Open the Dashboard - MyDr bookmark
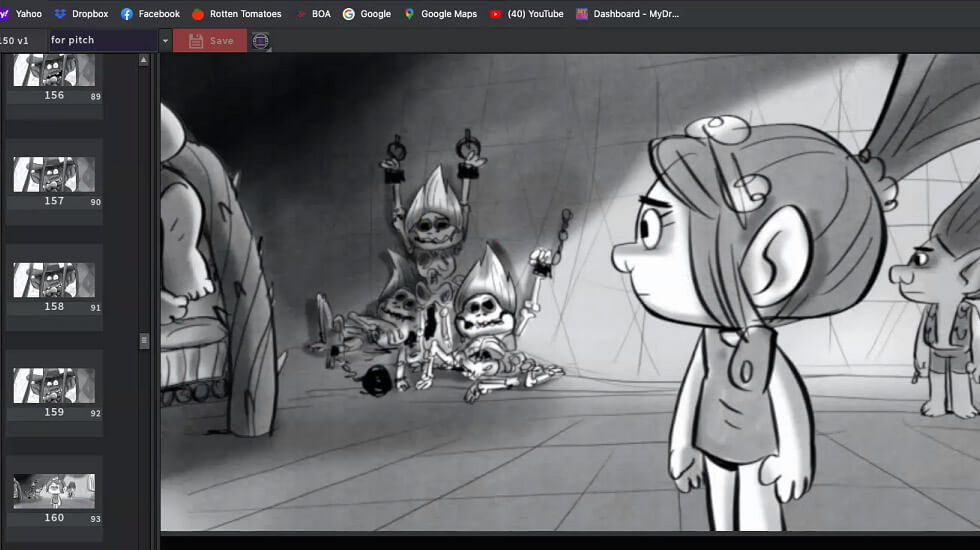Screen dimensions: 980x550 (x=627, y=14)
